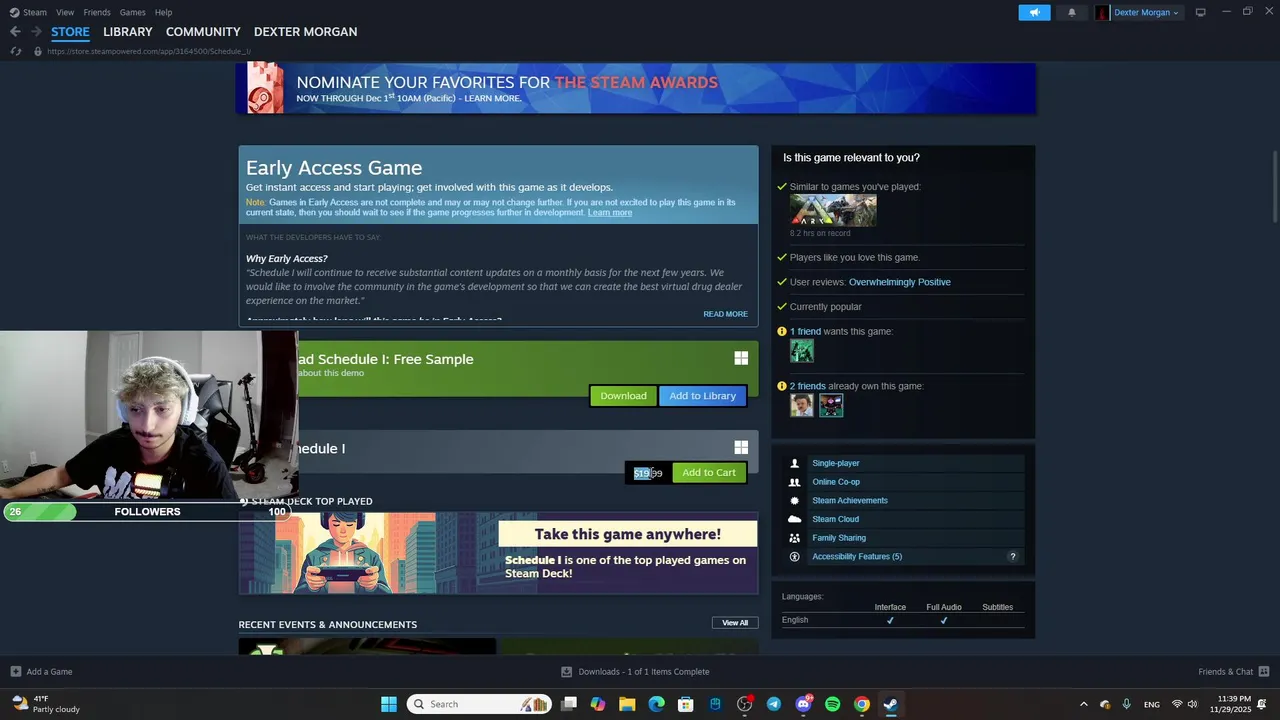Expand the Dexter Morgan account dropdown

point(1146,12)
